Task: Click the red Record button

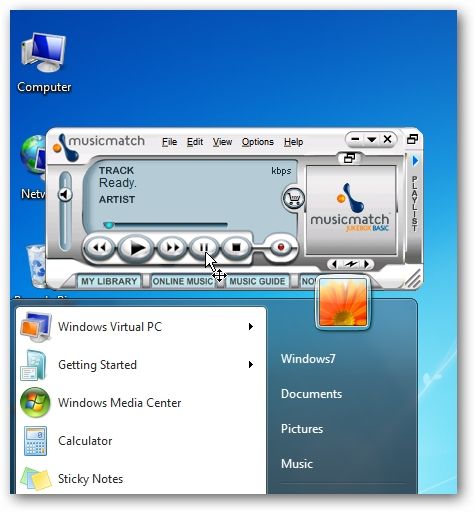Action: (x=280, y=247)
